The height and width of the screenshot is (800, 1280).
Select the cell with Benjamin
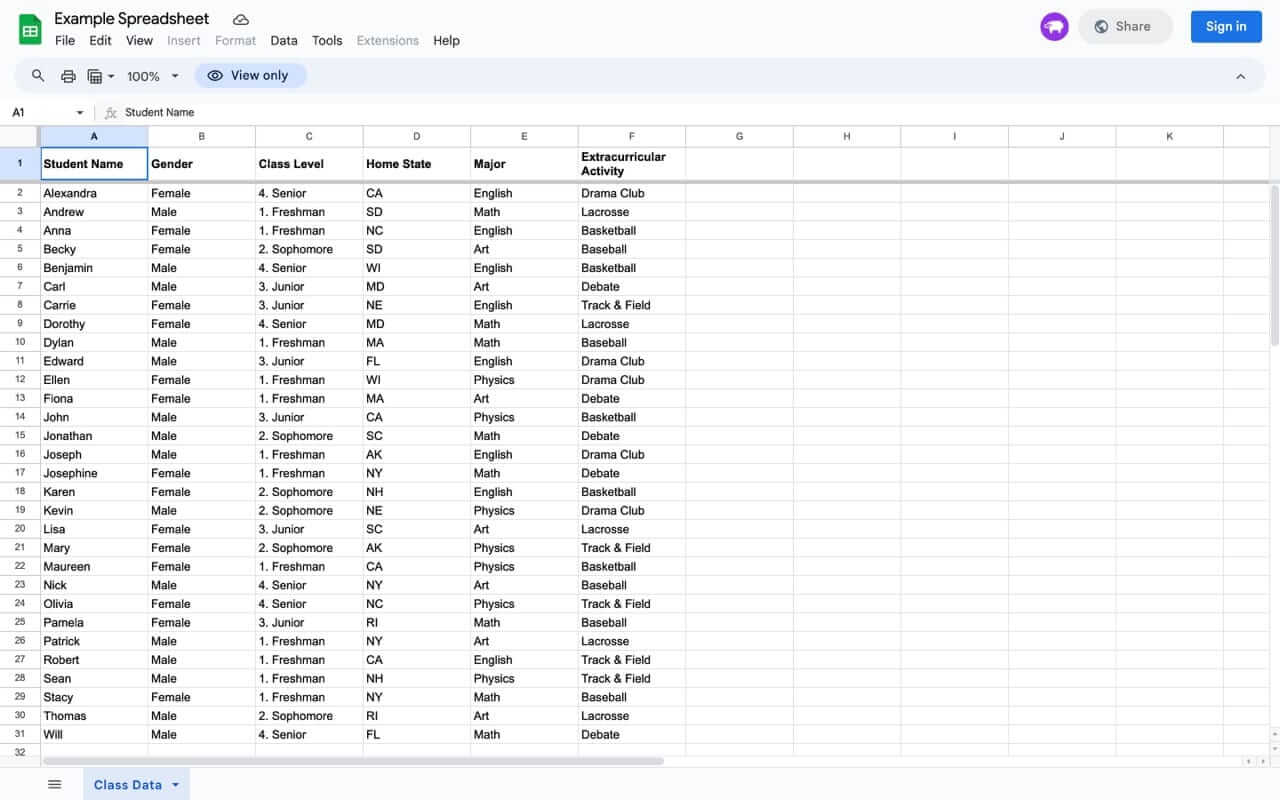point(94,268)
